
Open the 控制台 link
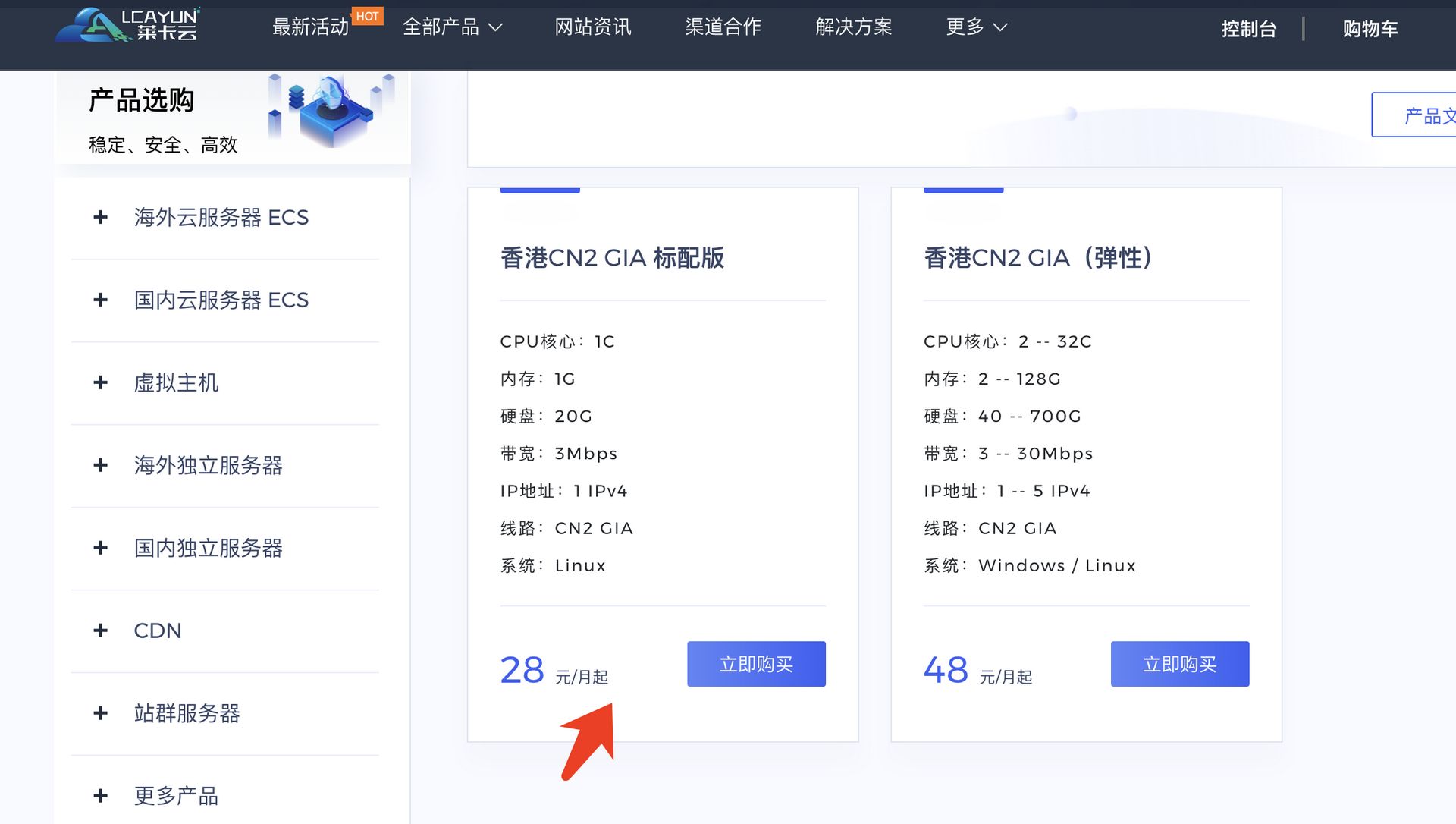(x=1248, y=29)
